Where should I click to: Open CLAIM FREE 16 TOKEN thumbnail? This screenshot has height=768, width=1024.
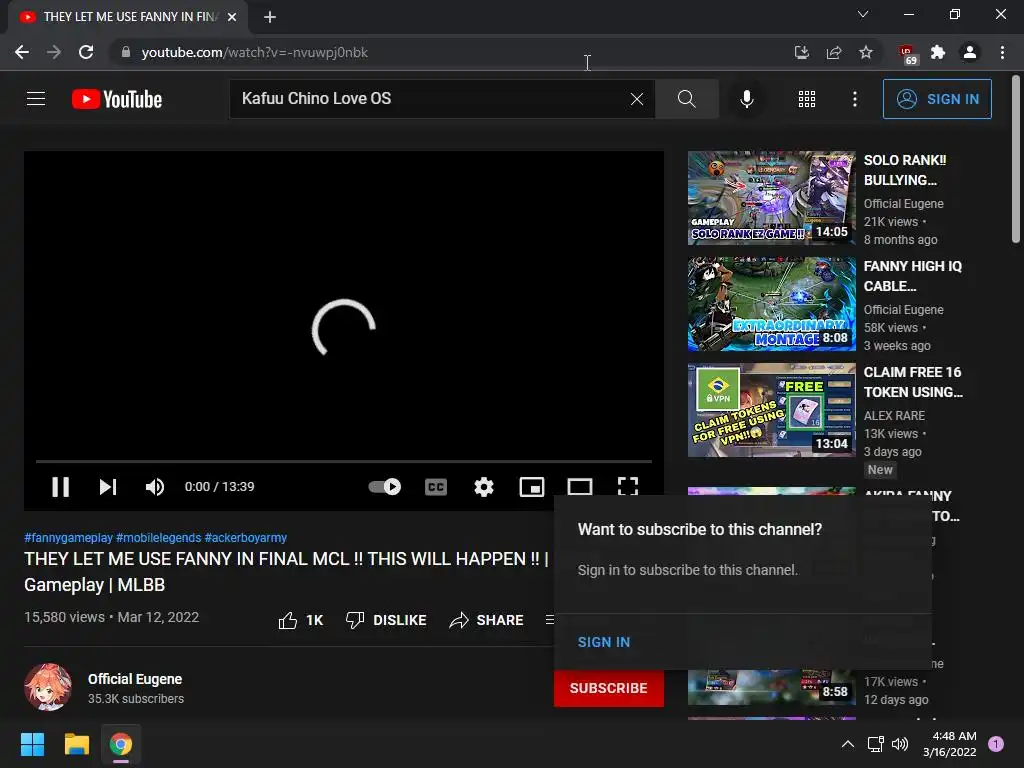tap(771, 409)
